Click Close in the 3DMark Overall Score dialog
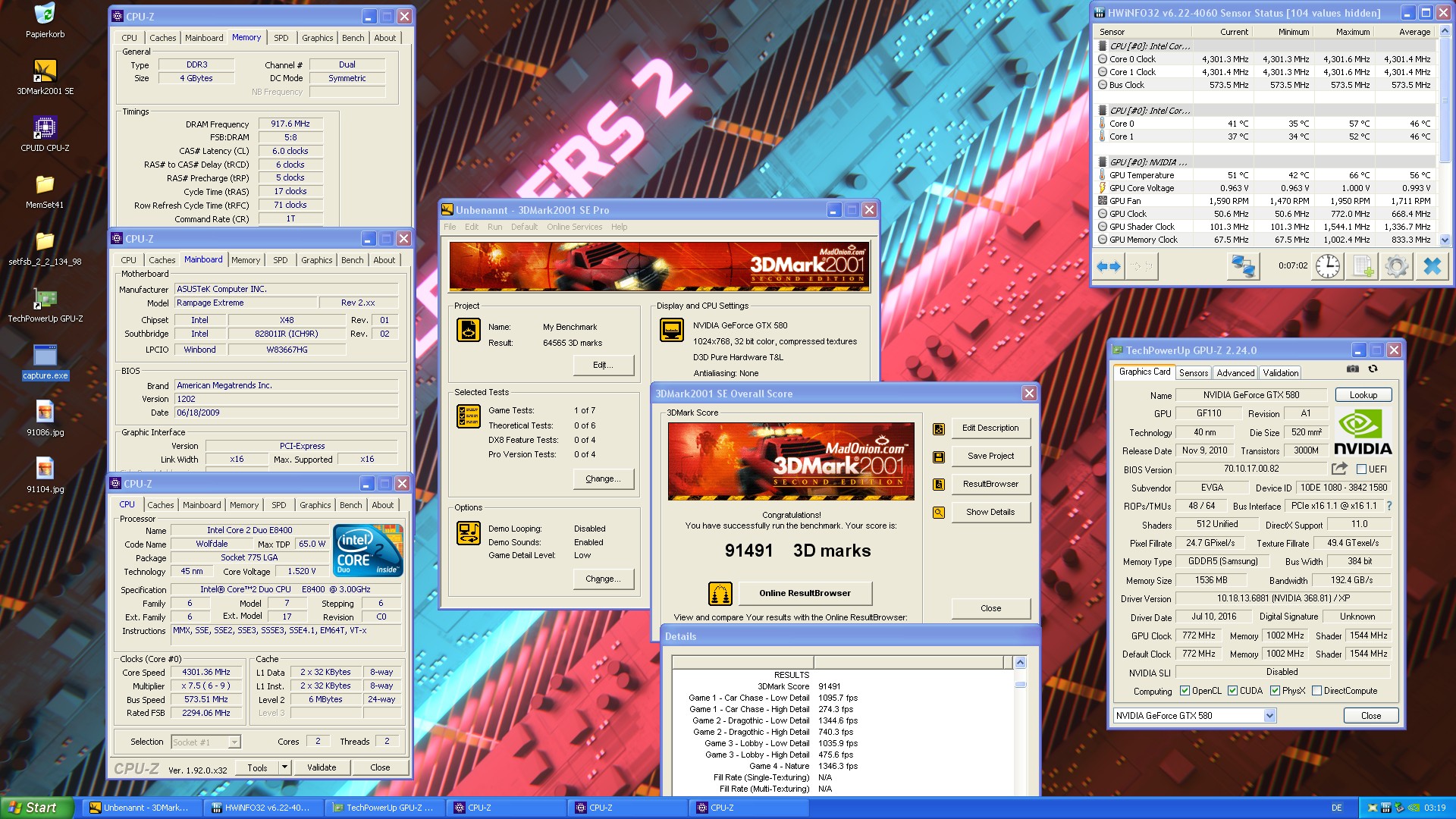The image size is (1456, 819). click(x=990, y=608)
